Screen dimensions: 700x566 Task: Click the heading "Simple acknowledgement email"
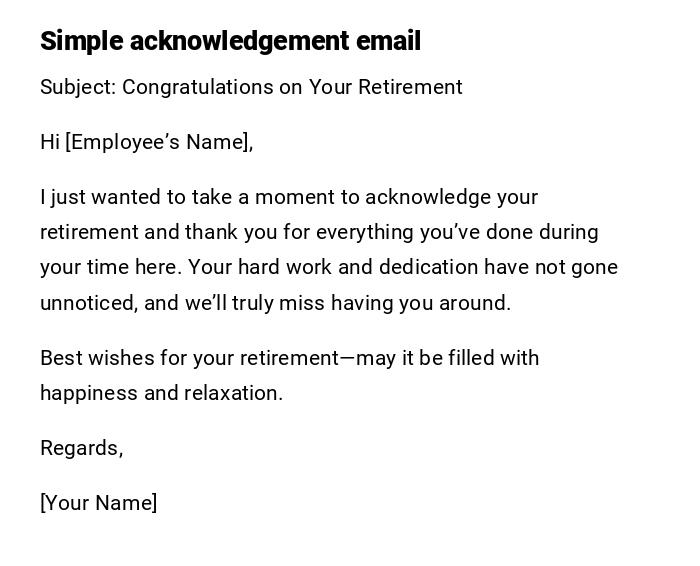pos(230,41)
